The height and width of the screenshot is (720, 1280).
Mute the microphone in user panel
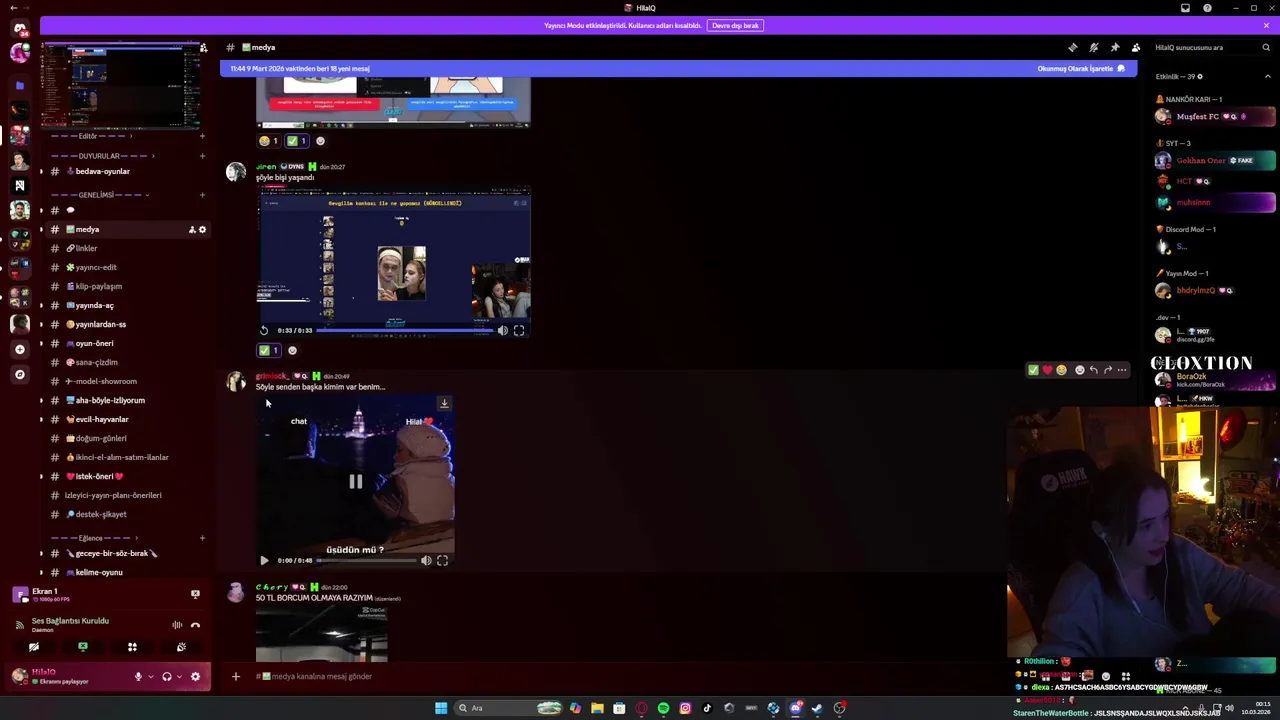(x=138, y=677)
